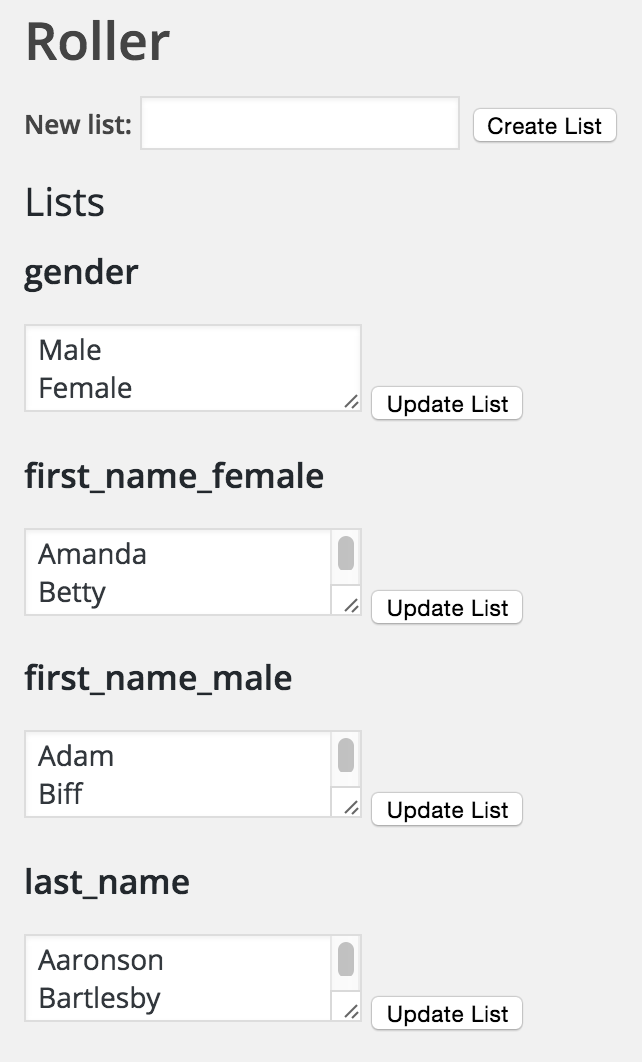Click the gender textarea resize handle
642x1062 pixels.
(351, 401)
